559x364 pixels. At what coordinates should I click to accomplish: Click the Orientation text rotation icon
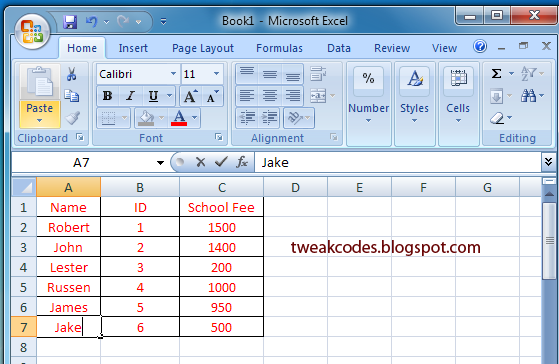tap(295, 117)
